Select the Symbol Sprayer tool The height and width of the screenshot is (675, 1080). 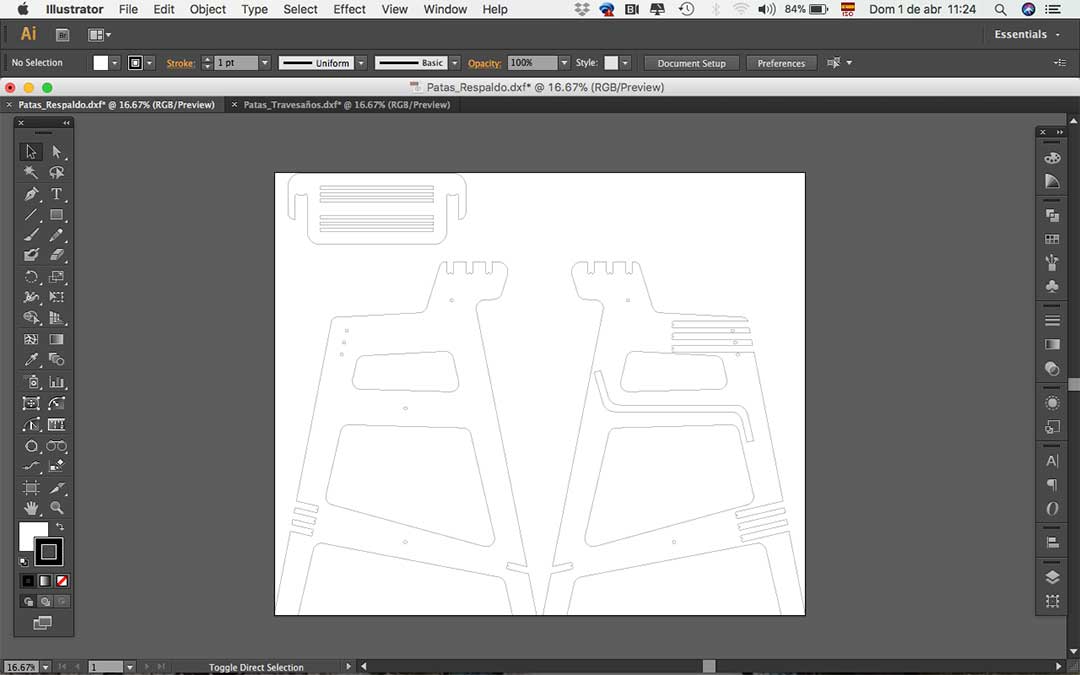pyautogui.click(x=31, y=382)
